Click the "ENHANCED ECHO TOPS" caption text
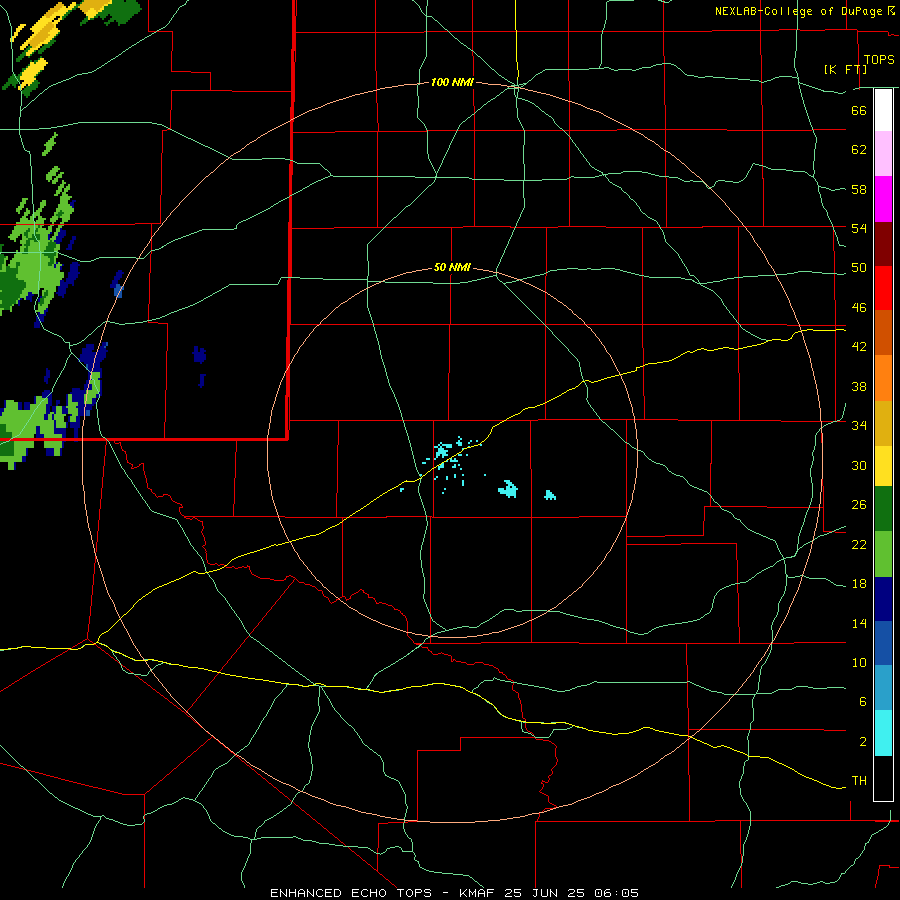 coord(351,893)
